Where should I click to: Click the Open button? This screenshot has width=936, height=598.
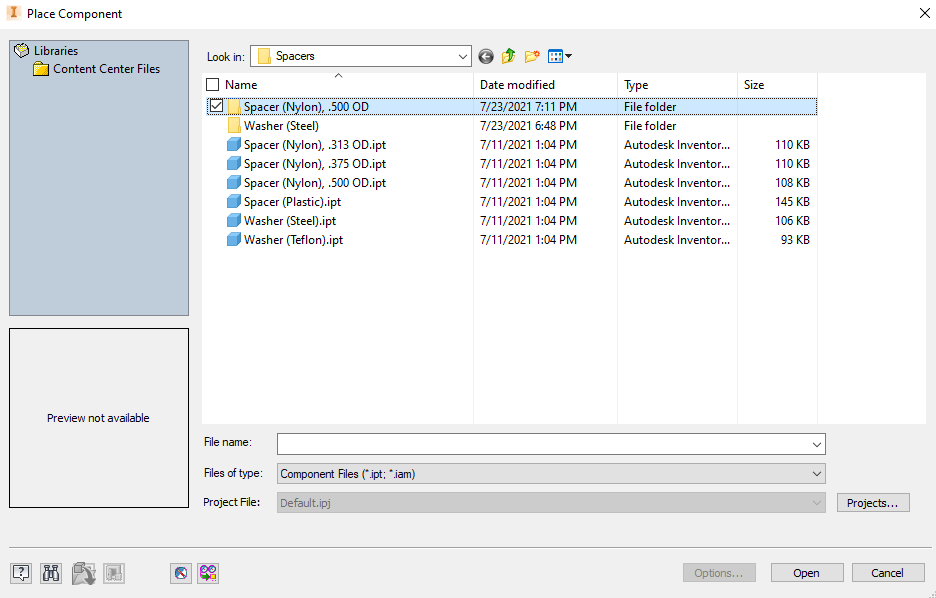pos(806,573)
